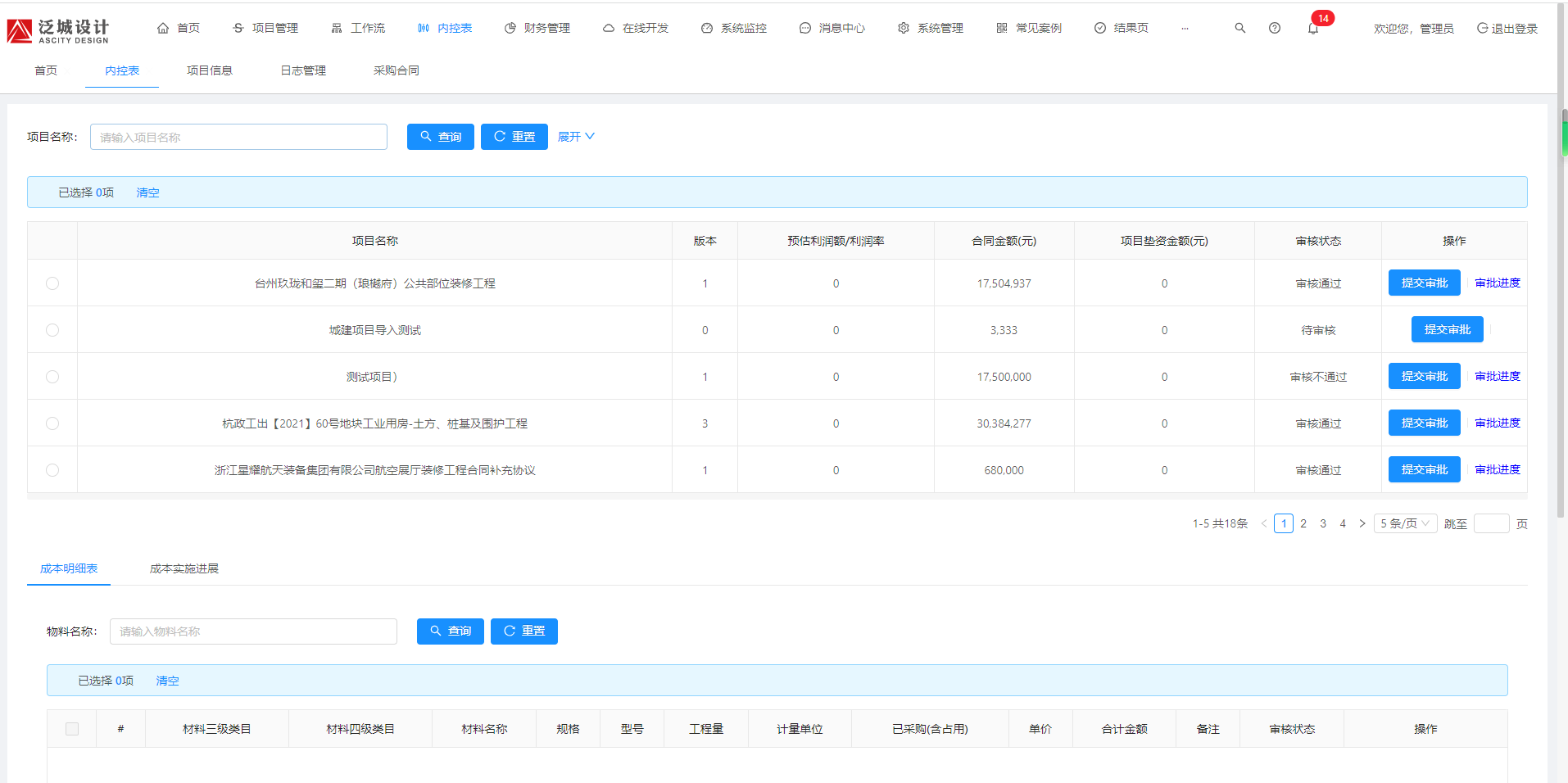Open 内控表 in the top navigation
The width and height of the screenshot is (1568, 783).
click(x=445, y=28)
